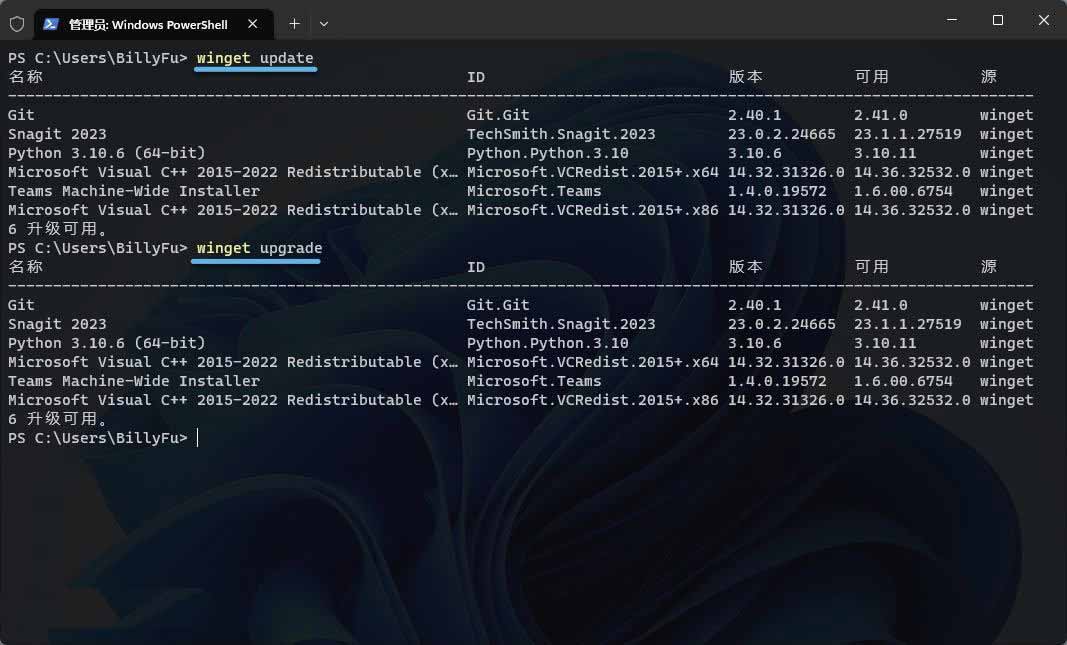Click "Microsoft.VCRedist.2015+.x64" in winget upgrade output
The height and width of the screenshot is (645, 1067).
click(593, 362)
